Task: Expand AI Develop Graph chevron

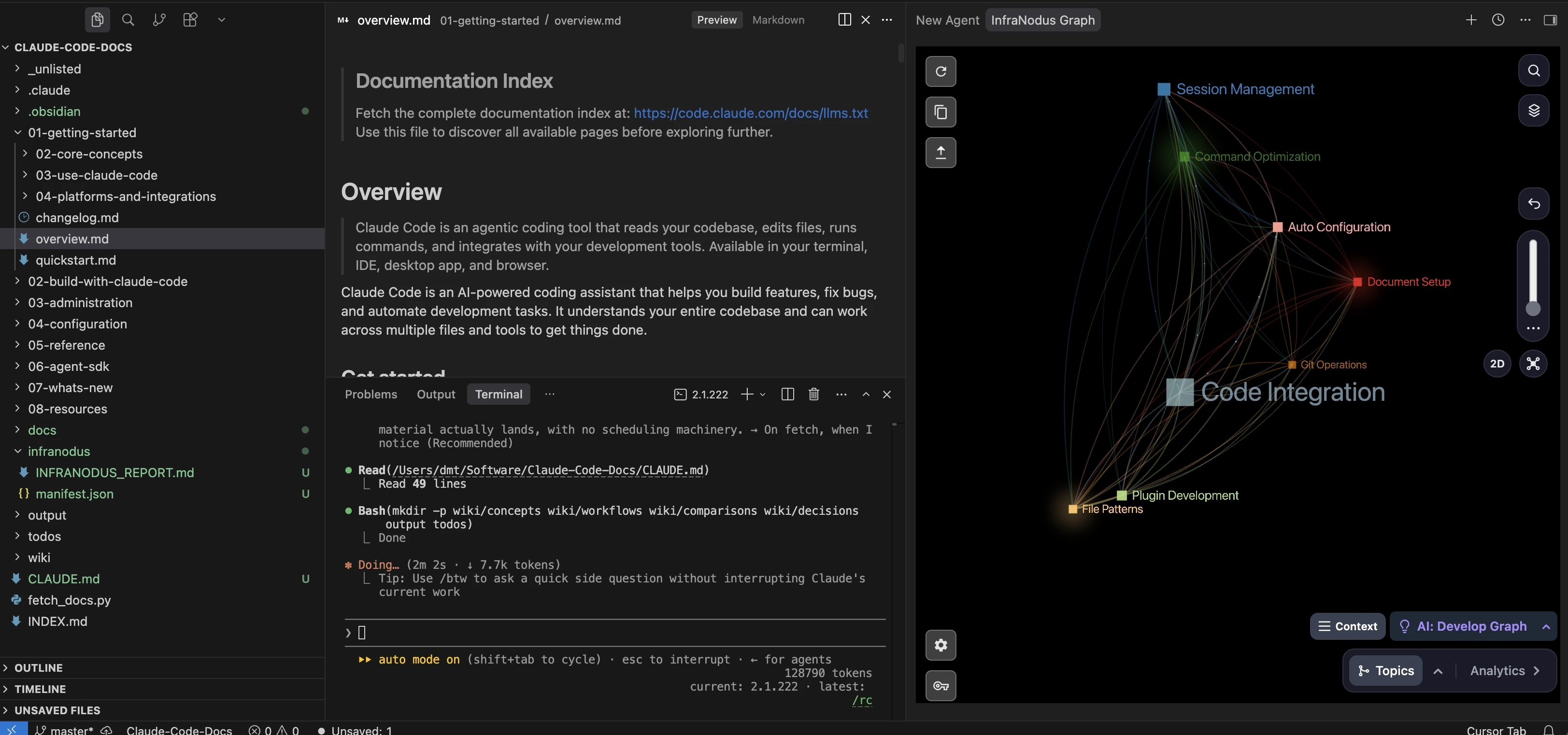Action: pos(1545,626)
